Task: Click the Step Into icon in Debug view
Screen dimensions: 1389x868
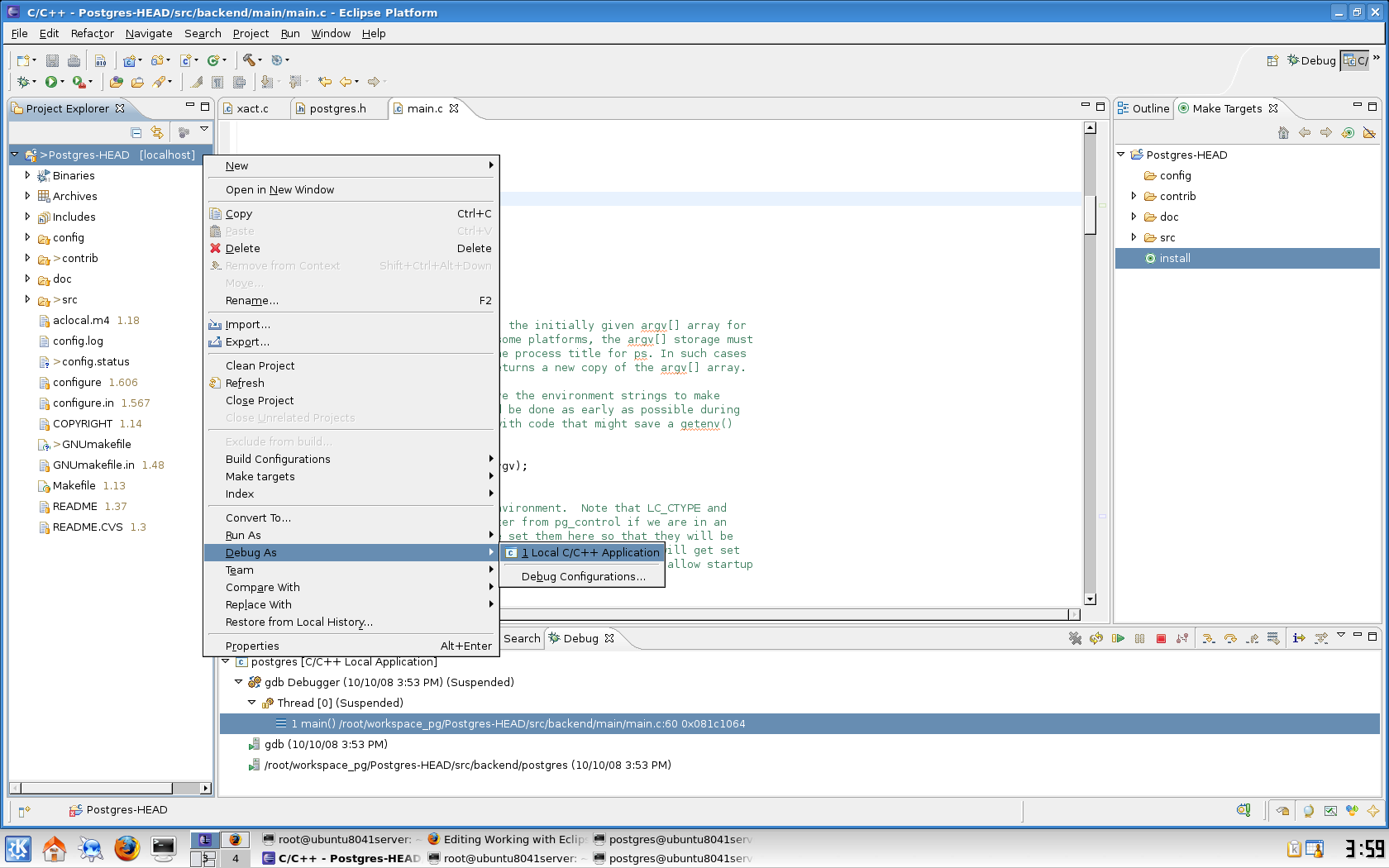Action: tap(1209, 638)
